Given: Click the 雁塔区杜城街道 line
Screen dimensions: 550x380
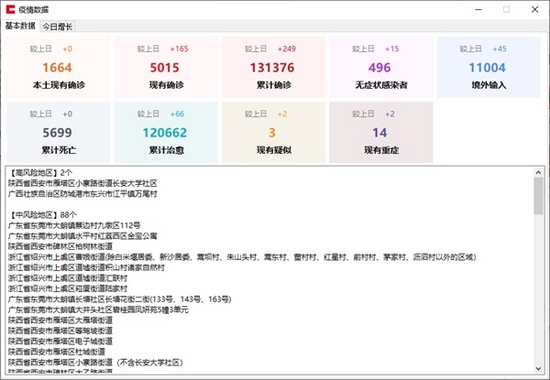Looking at the screenshot, I should pyautogui.click(x=57, y=352).
